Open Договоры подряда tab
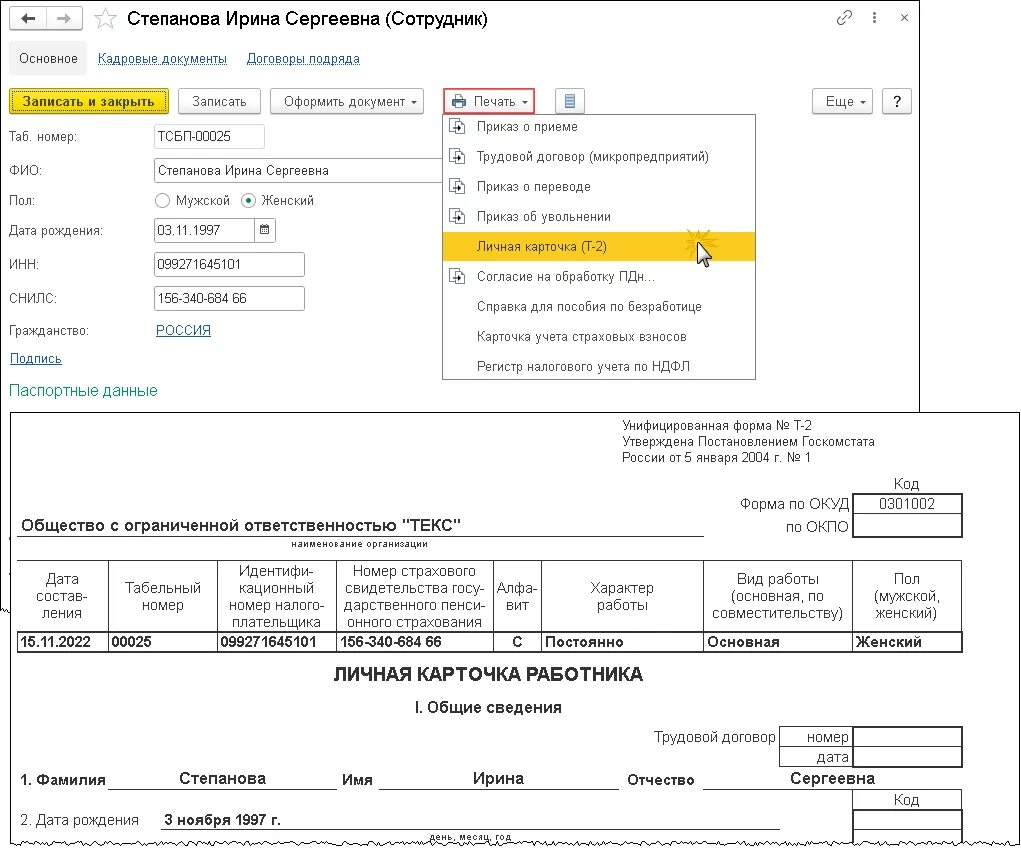The image size is (1021, 850). tap(303, 59)
